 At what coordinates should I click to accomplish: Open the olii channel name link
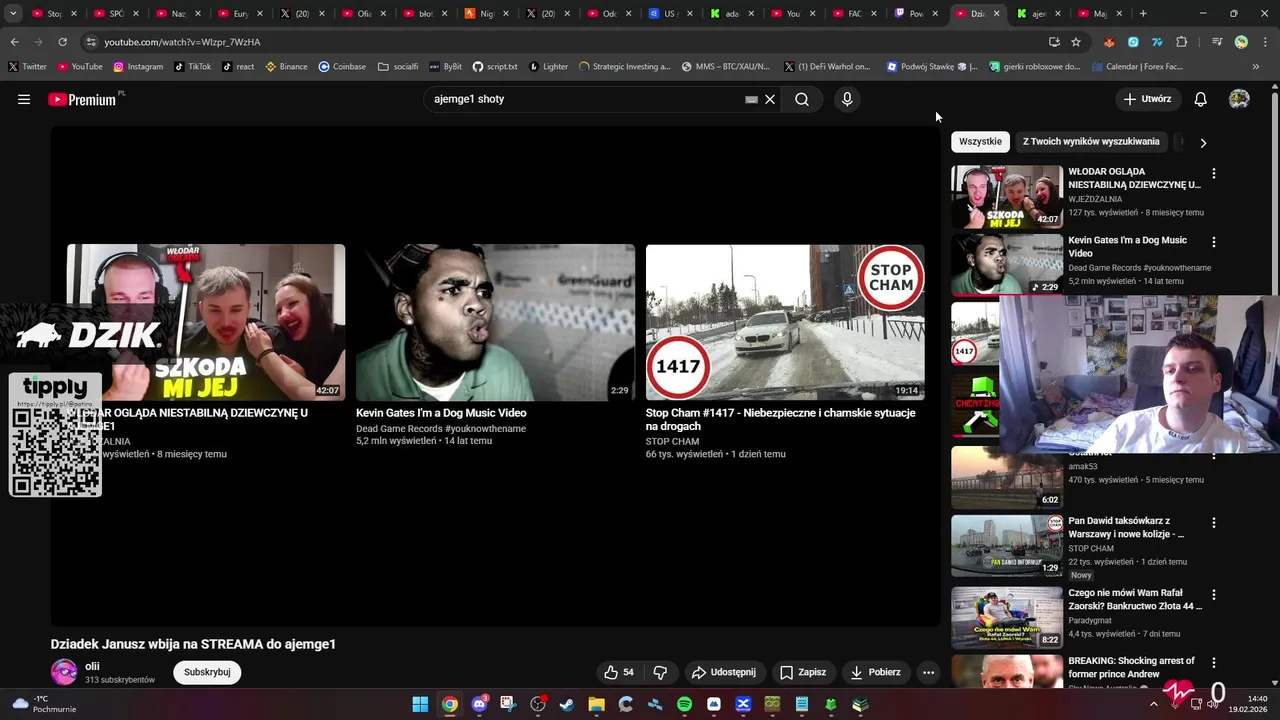tap(92, 666)
